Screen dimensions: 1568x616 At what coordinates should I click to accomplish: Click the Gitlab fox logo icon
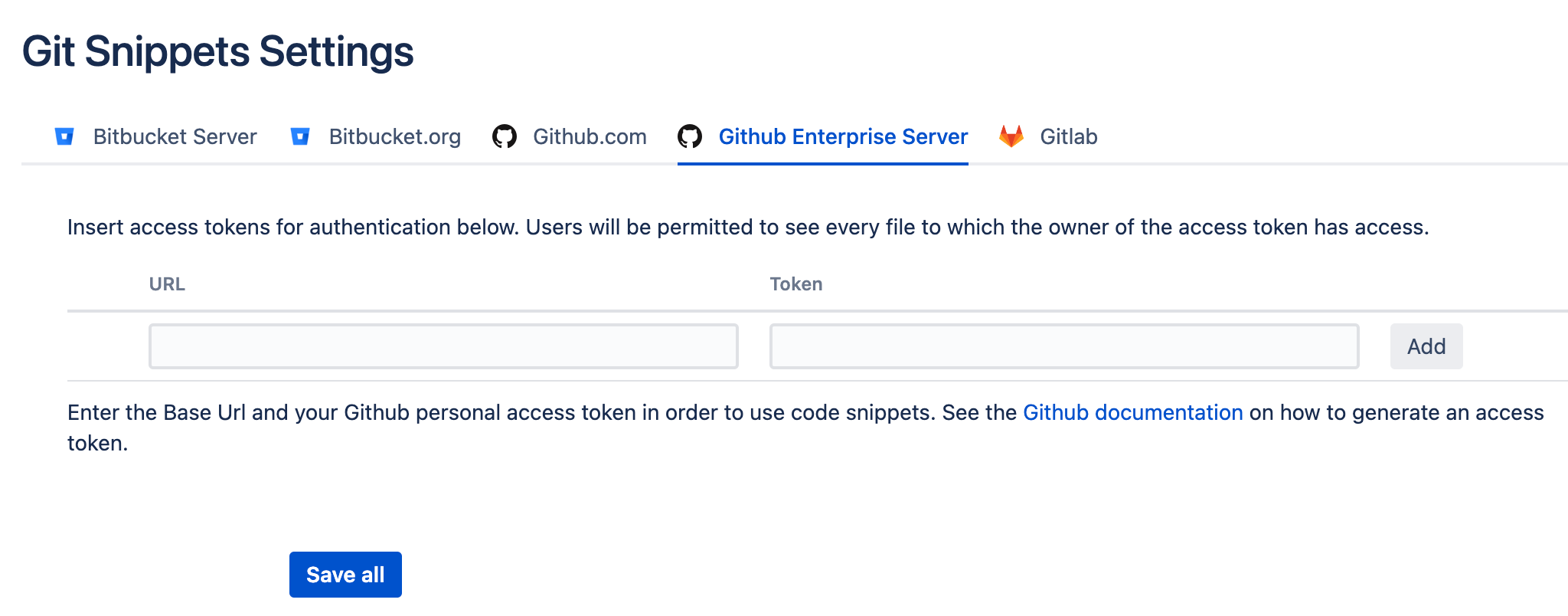coord(1011,136)
